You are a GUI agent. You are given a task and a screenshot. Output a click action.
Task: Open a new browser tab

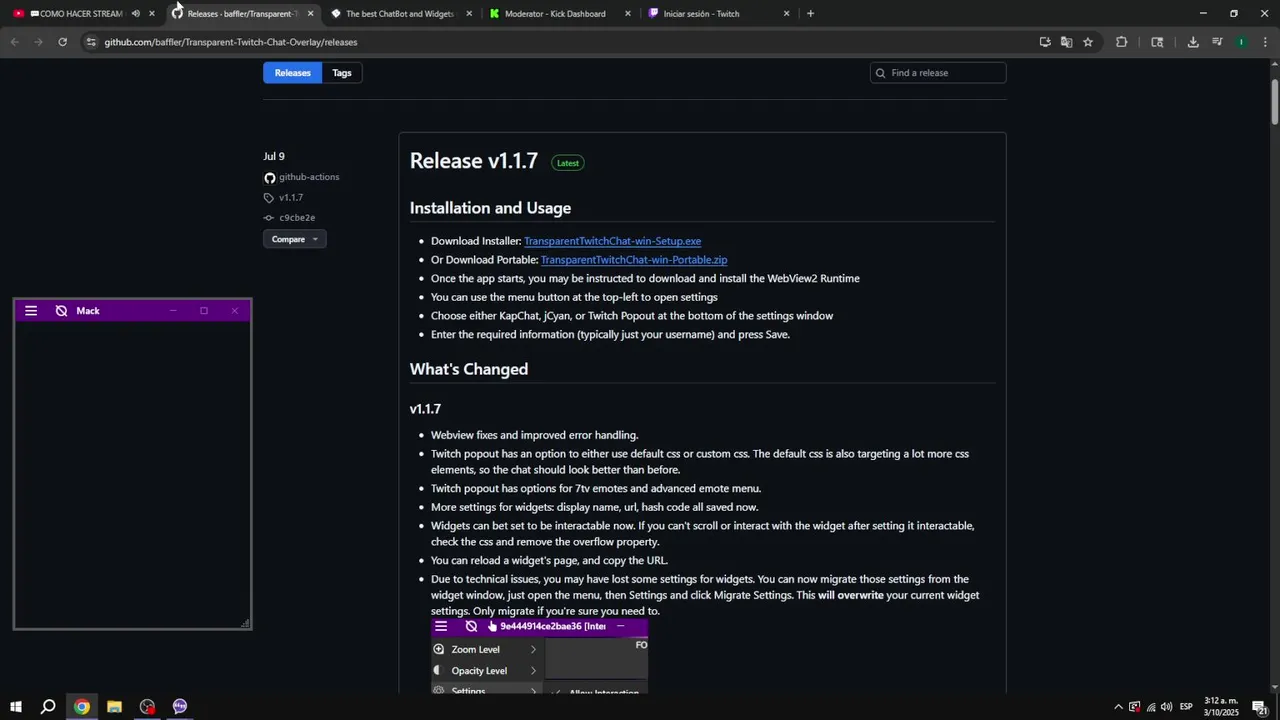810,14
